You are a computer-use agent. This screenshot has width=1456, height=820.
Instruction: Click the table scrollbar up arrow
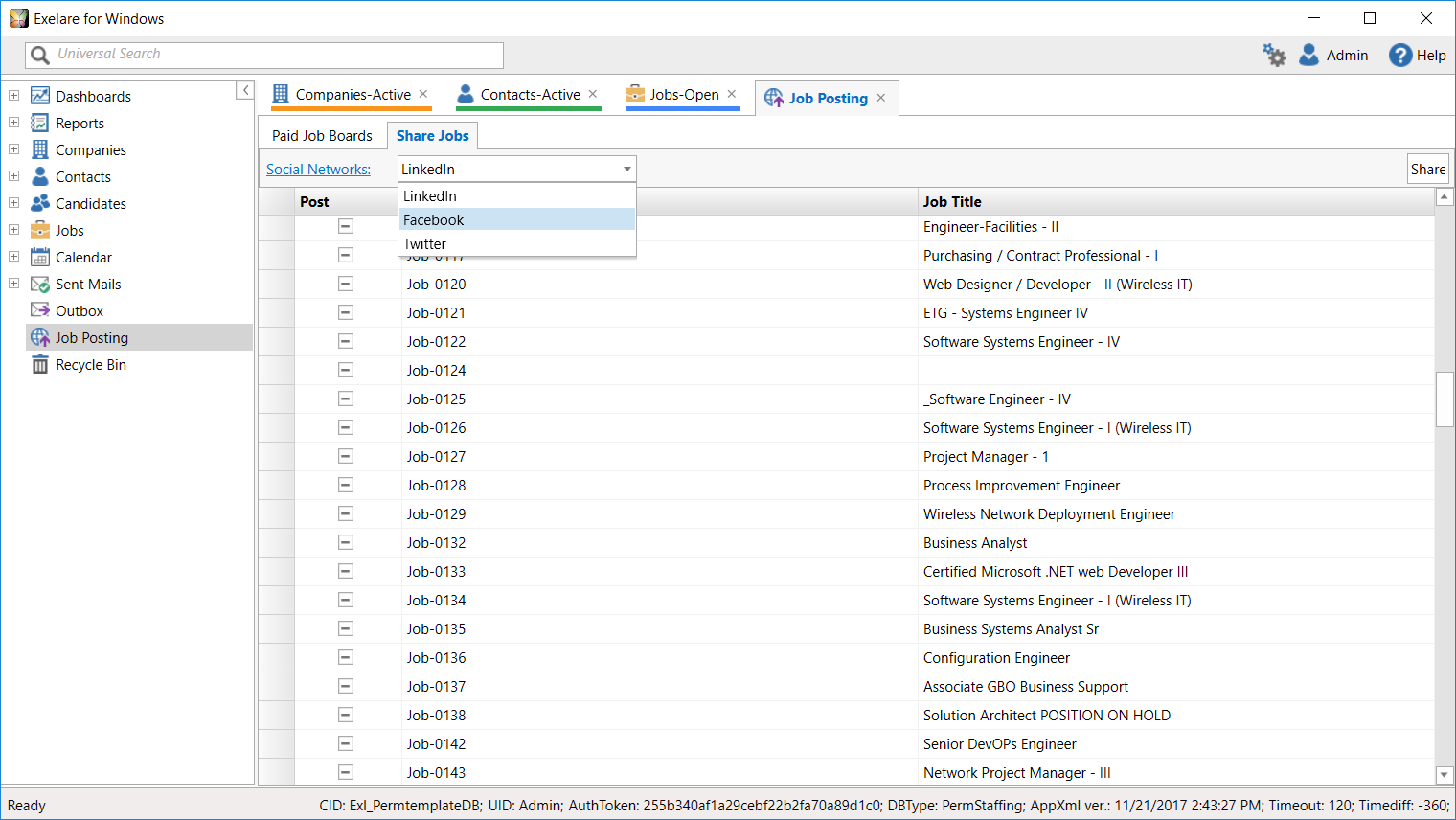(x=1445, y=196)
